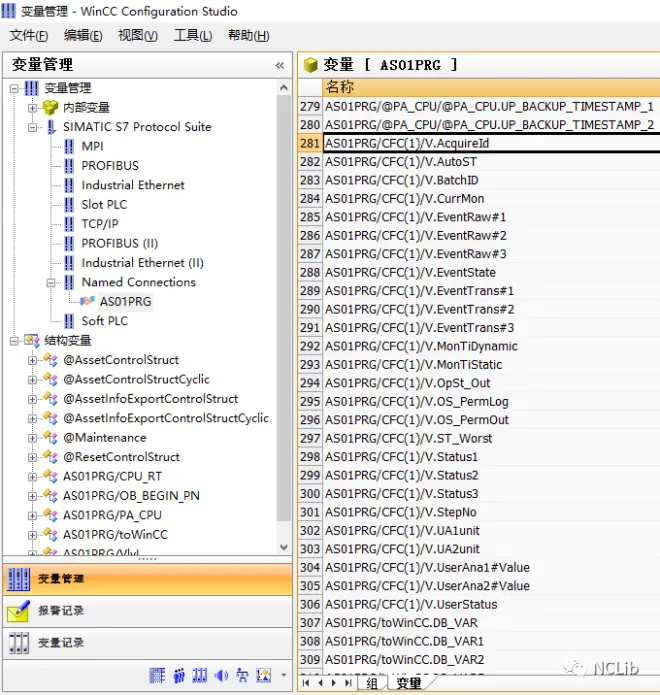
Task: Select the MPI channel unit icon
Action: point(69,146)
